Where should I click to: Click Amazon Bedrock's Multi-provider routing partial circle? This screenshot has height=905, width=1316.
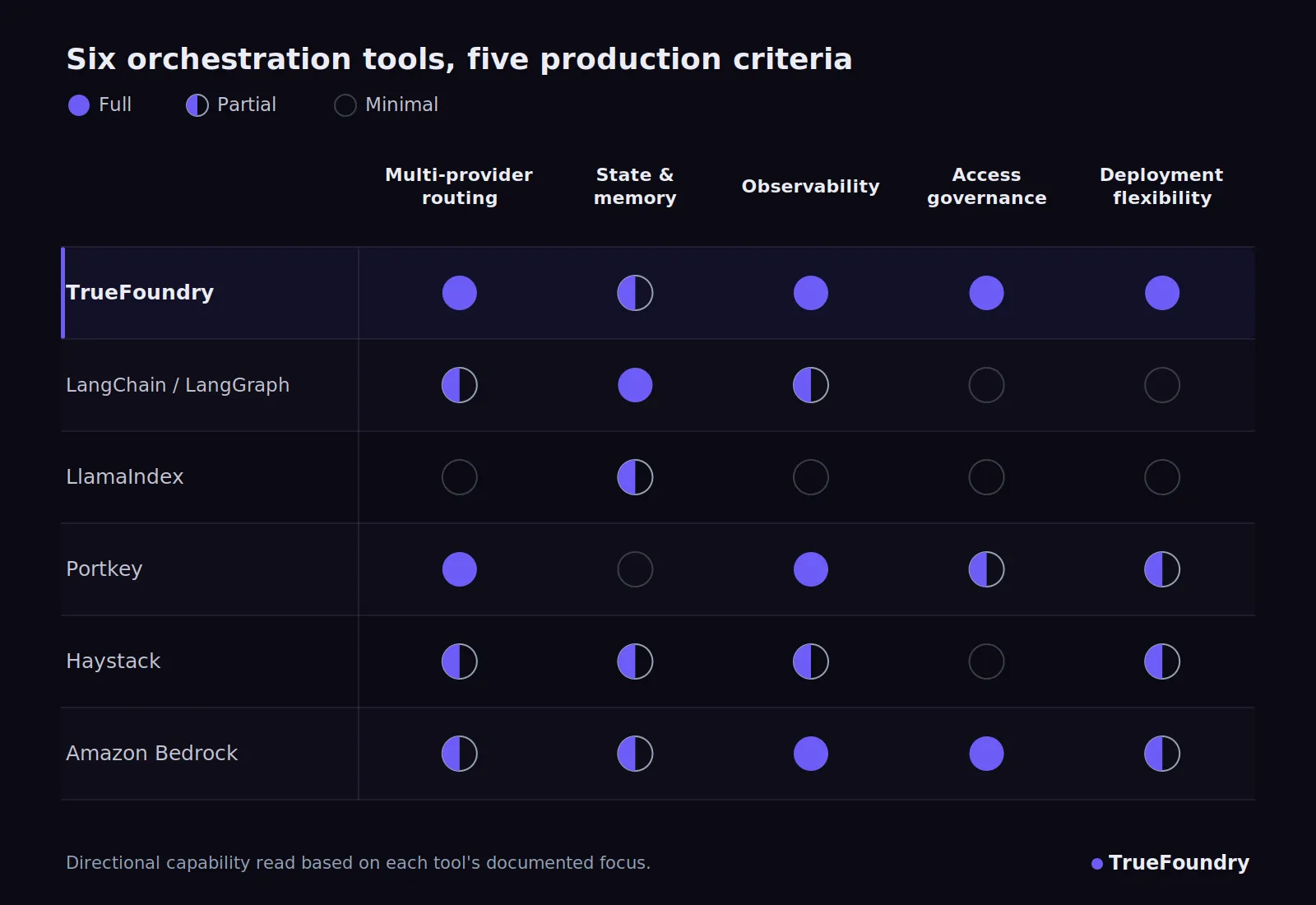tap(460, 754)
